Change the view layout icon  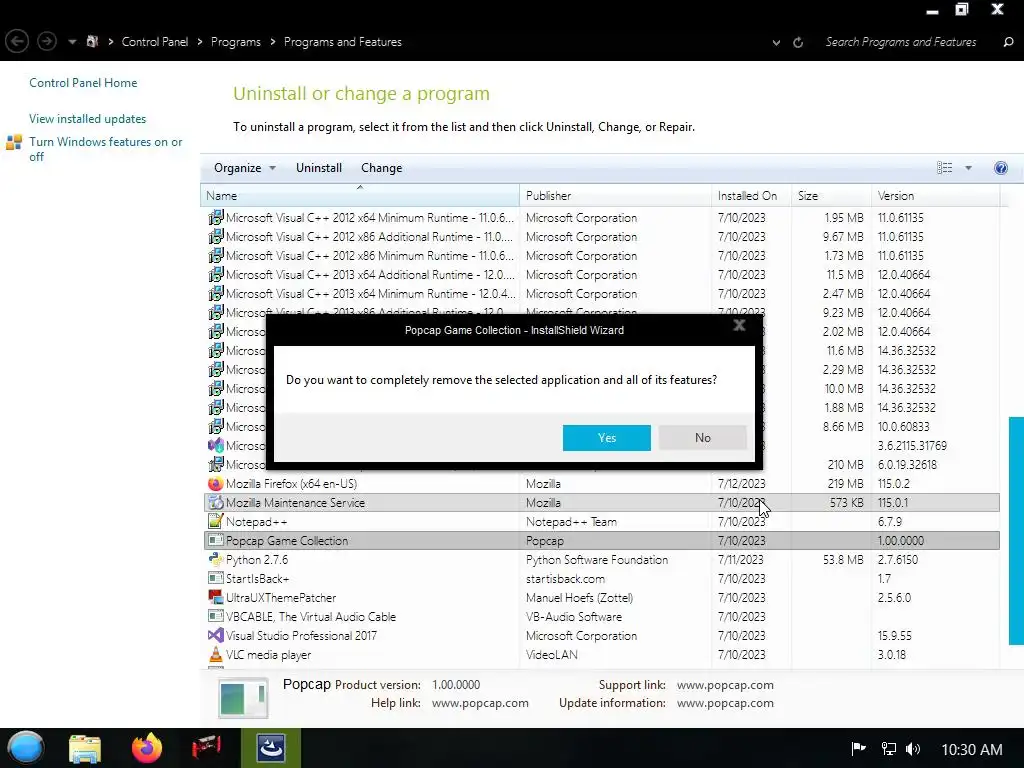pyautogui.click(x=944, y=168)
